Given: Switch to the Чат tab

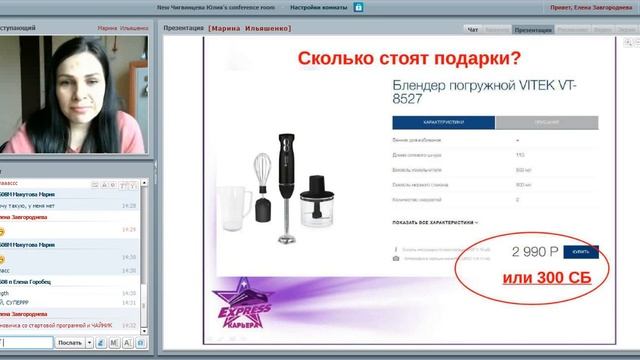Looking at the screenshot, I should click(x=473, y=30).
